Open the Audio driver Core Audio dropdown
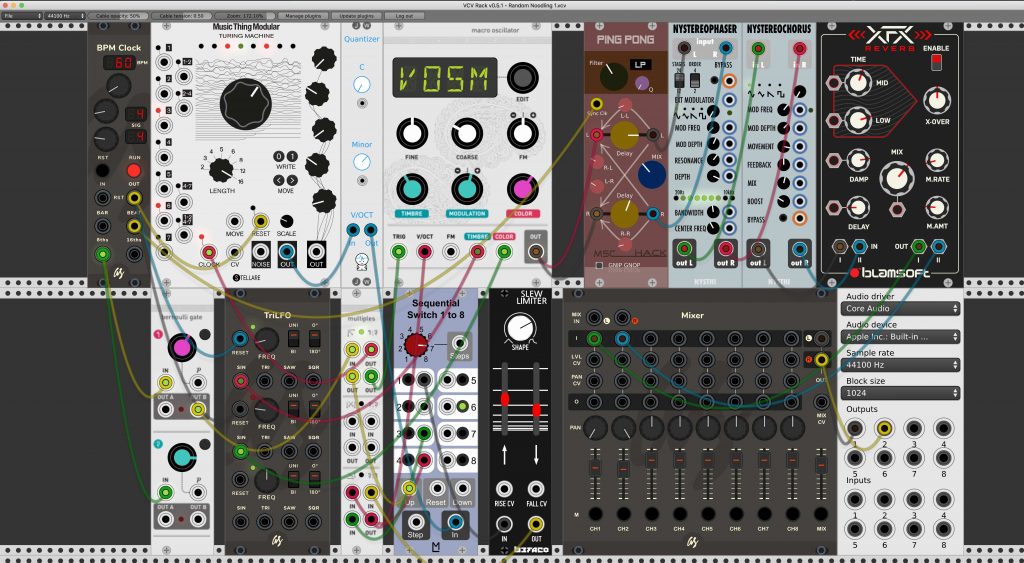This screenshot has width=1024, height=563. pos(901,308)
